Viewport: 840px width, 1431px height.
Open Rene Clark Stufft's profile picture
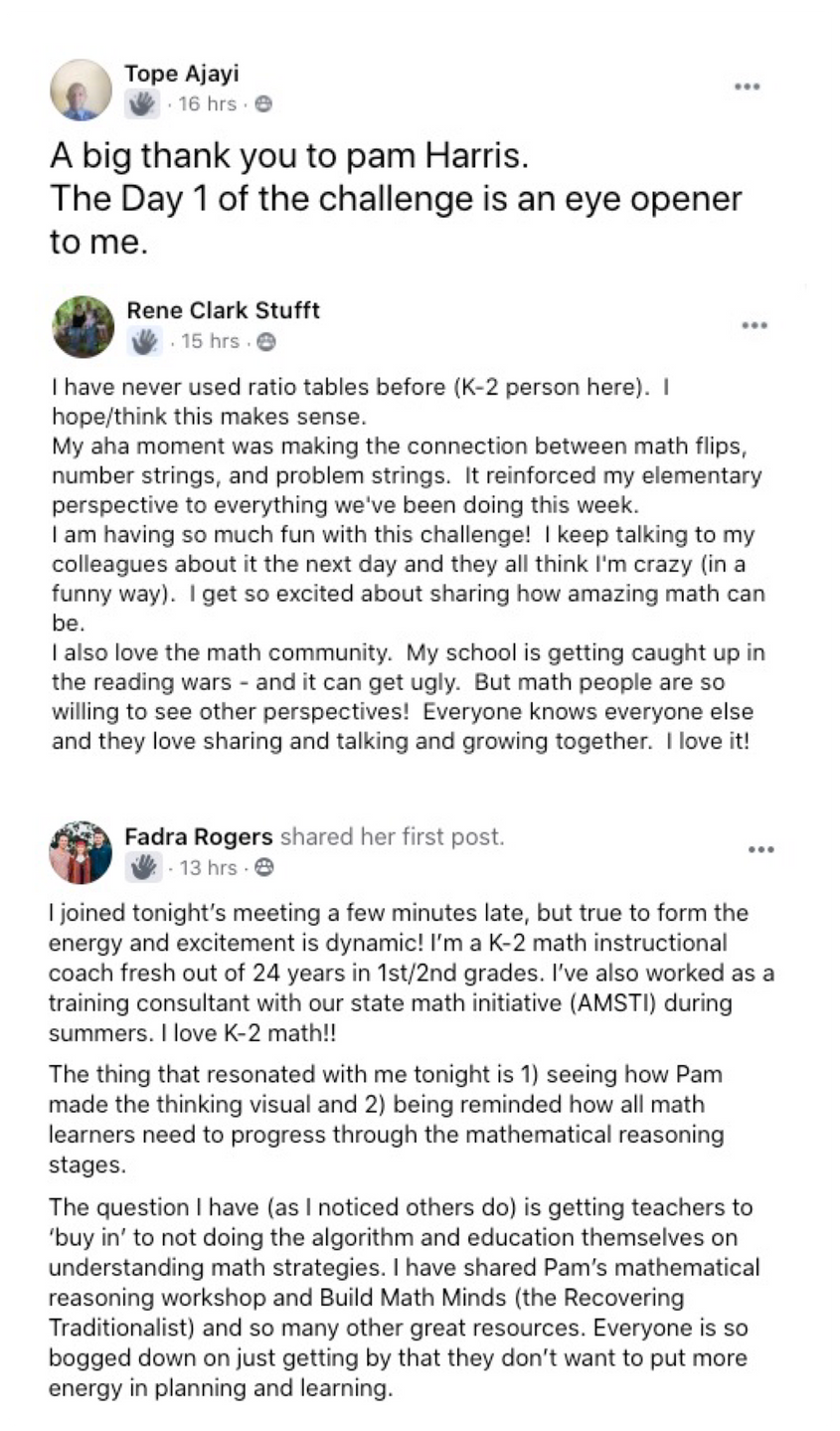pos(84,326)
